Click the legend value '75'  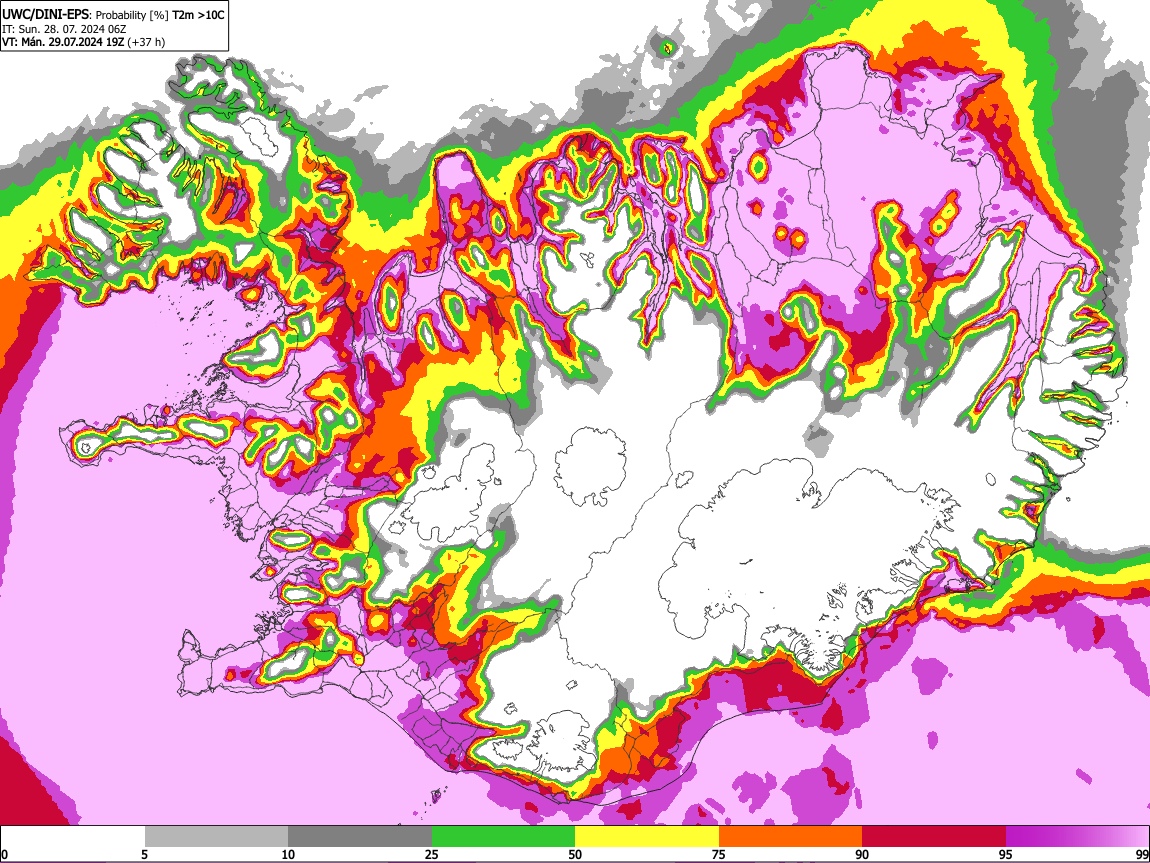pyautogui.click(x=719, y=855)
